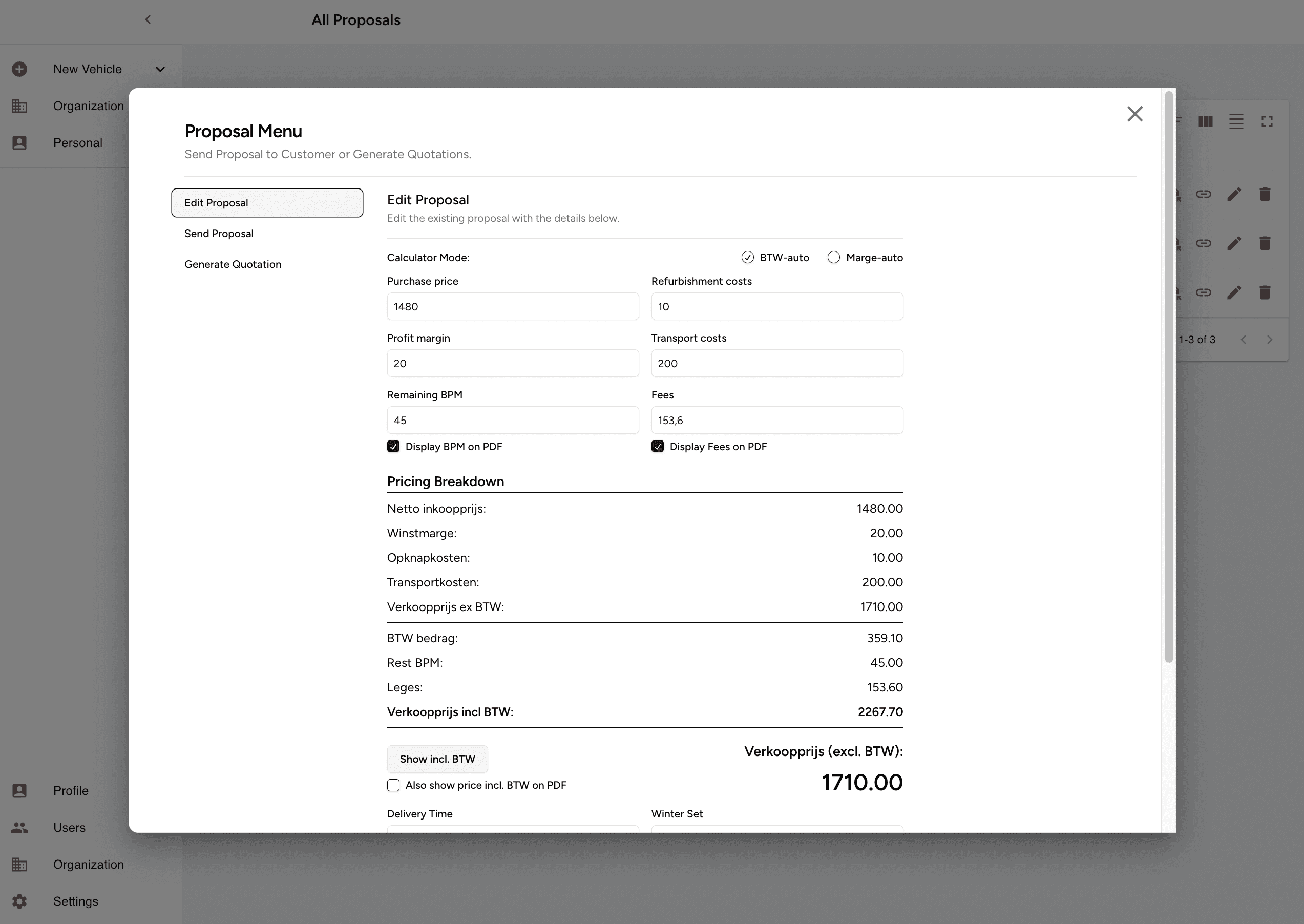Click the pencil edit icon in the second row
Image resolution: width=1304 pixels, height=924 pixels.
point(1234,243)
